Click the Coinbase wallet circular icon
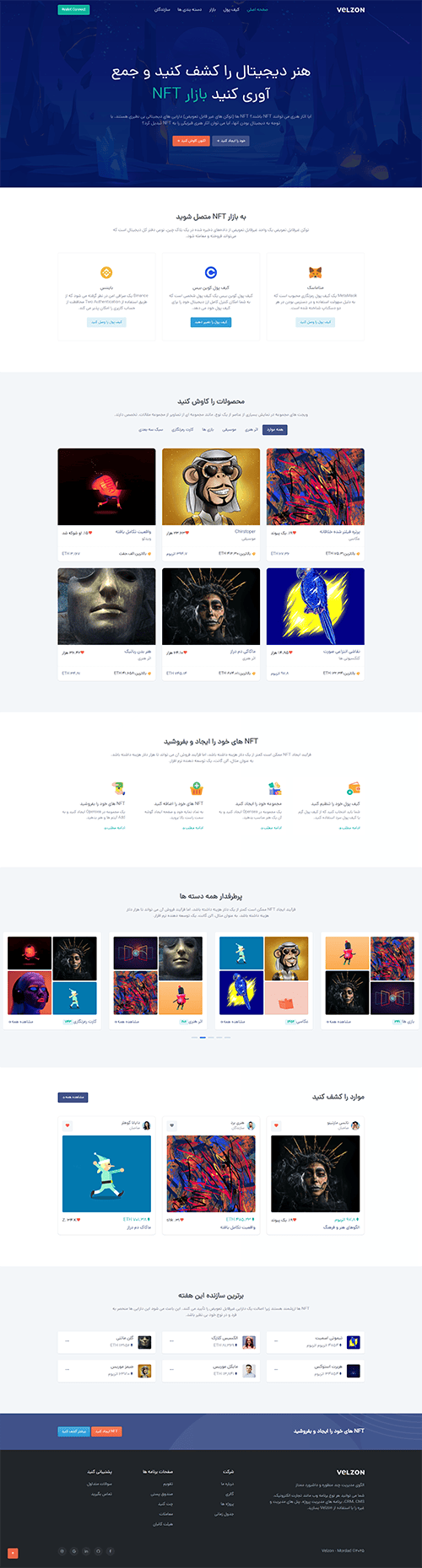The width and height of the screenshot is (422, 1568). (x=211, y=273)
